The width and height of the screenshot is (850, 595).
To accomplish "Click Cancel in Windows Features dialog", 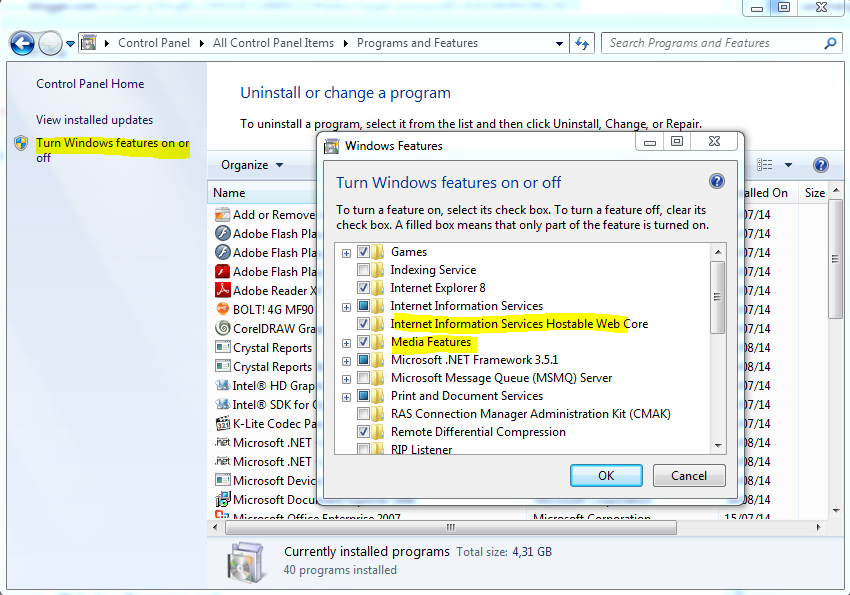I will [689, 476].
